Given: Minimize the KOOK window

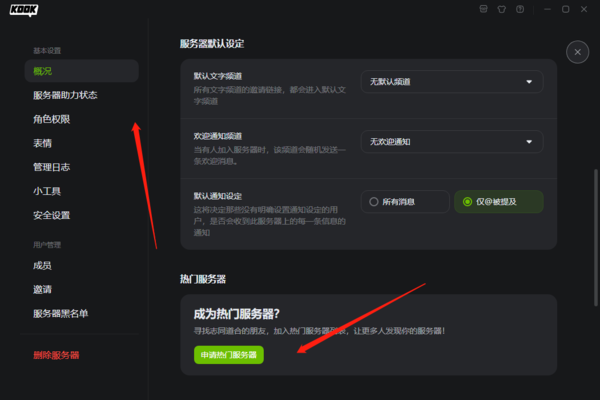Looking at the screenshot, I should (x=547, y=9).
